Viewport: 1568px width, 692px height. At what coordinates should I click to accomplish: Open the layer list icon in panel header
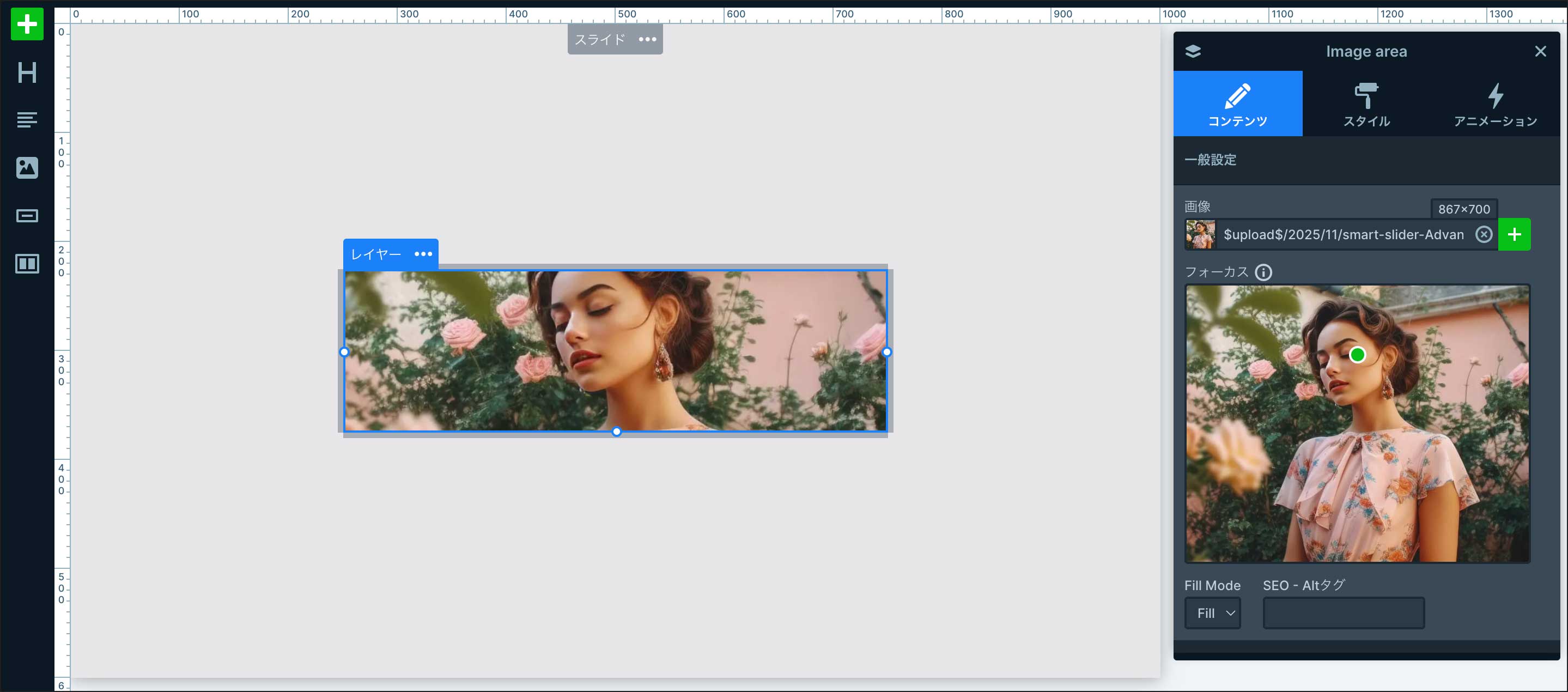coord(1193,51)
